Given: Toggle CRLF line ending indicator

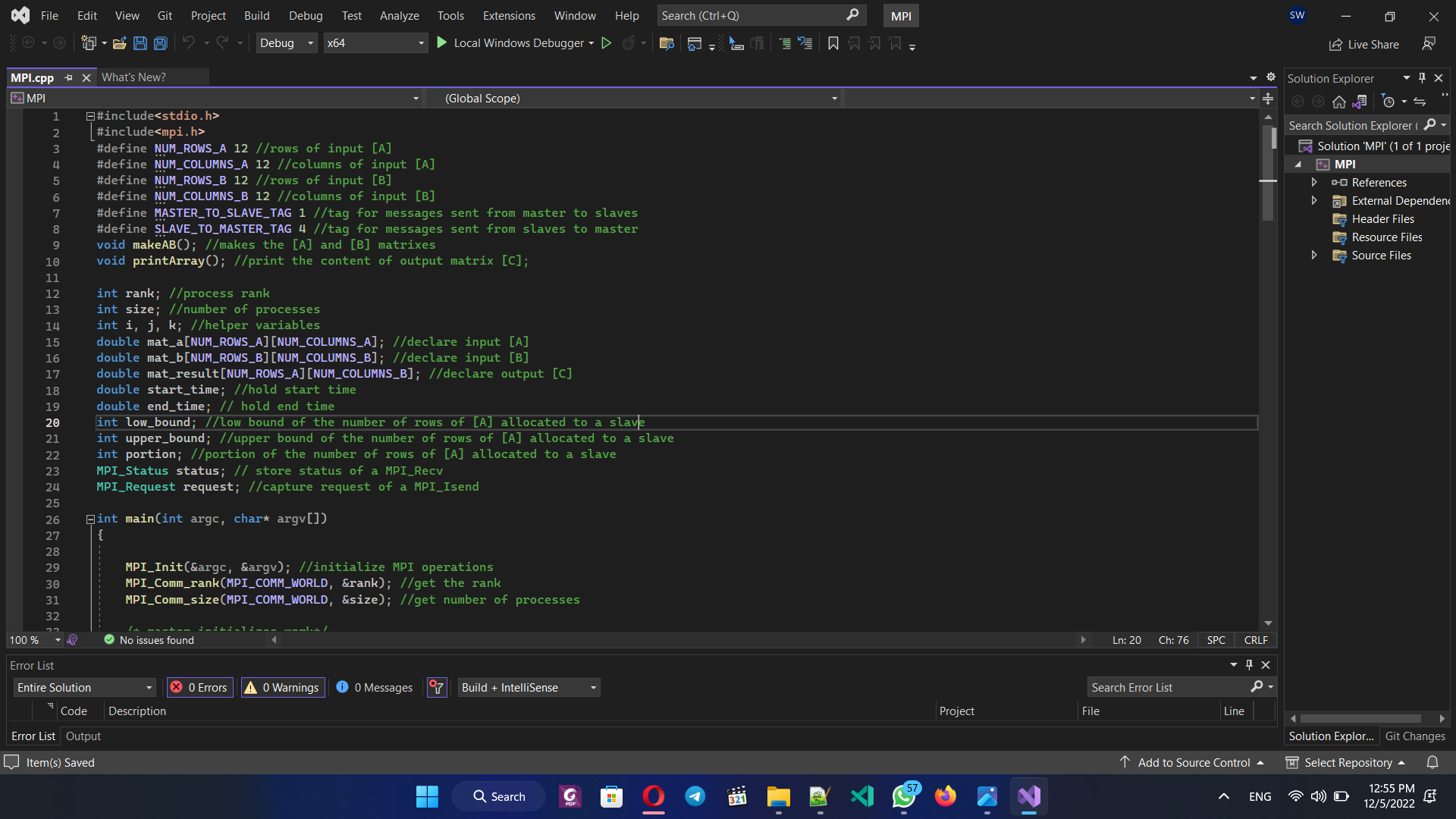Looking at the screenshot, I should point(1256,640).
